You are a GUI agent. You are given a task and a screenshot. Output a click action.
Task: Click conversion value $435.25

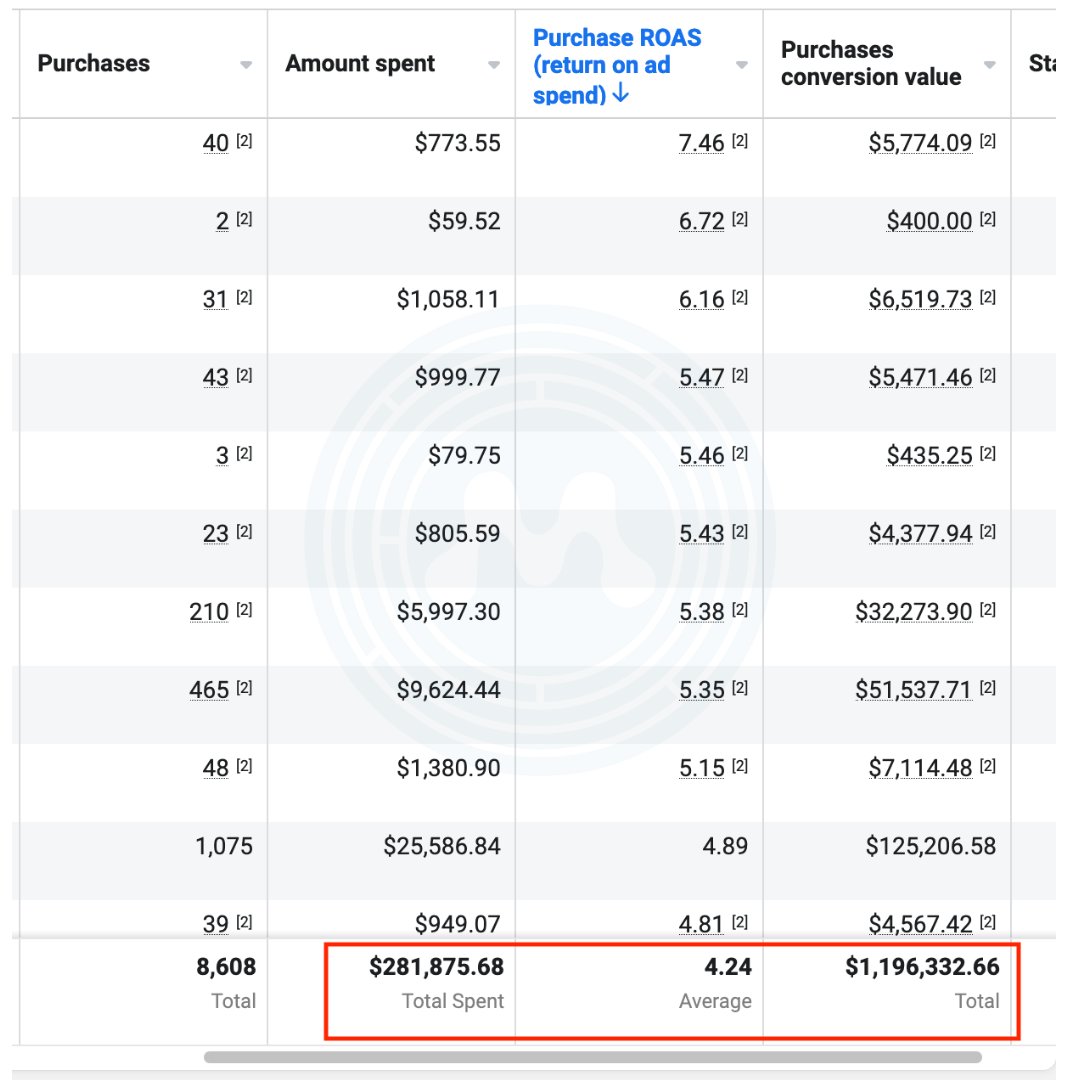click(x=929, y=455)
